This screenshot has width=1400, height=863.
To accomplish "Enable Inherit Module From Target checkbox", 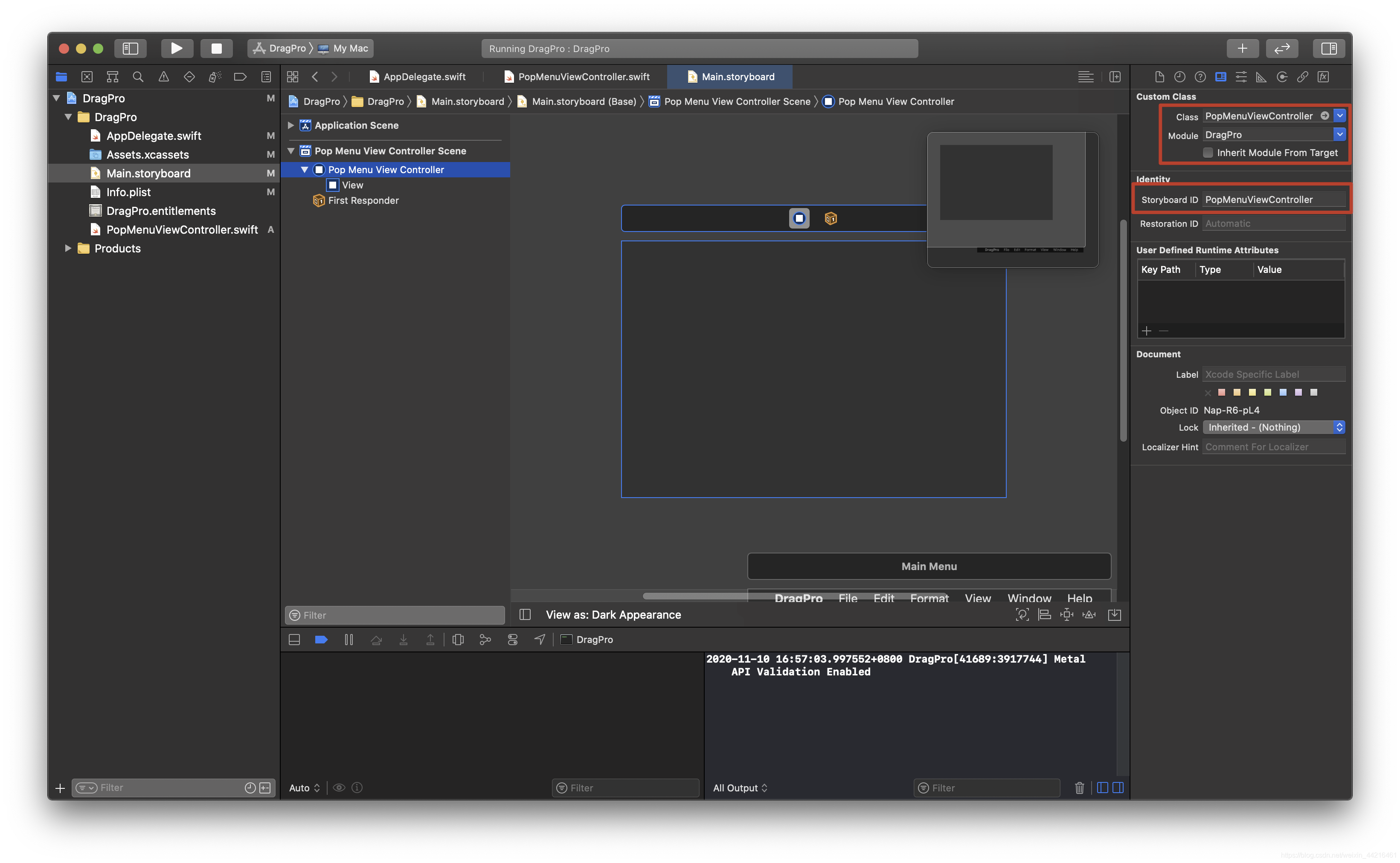I will click(x=1208, y=152).
